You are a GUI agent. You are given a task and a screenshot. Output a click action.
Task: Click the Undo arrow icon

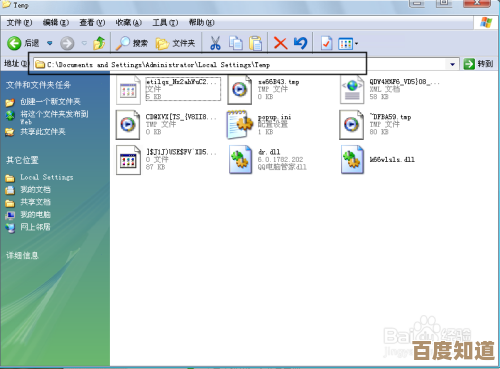coord(301,43)
